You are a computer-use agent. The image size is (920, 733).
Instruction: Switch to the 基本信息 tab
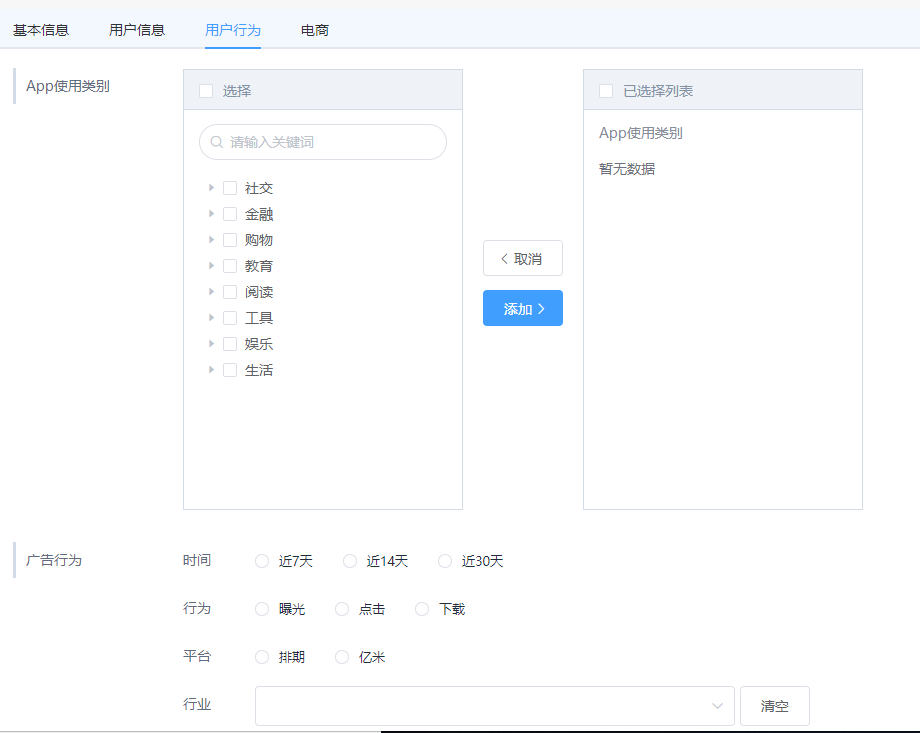pos(40,30)
